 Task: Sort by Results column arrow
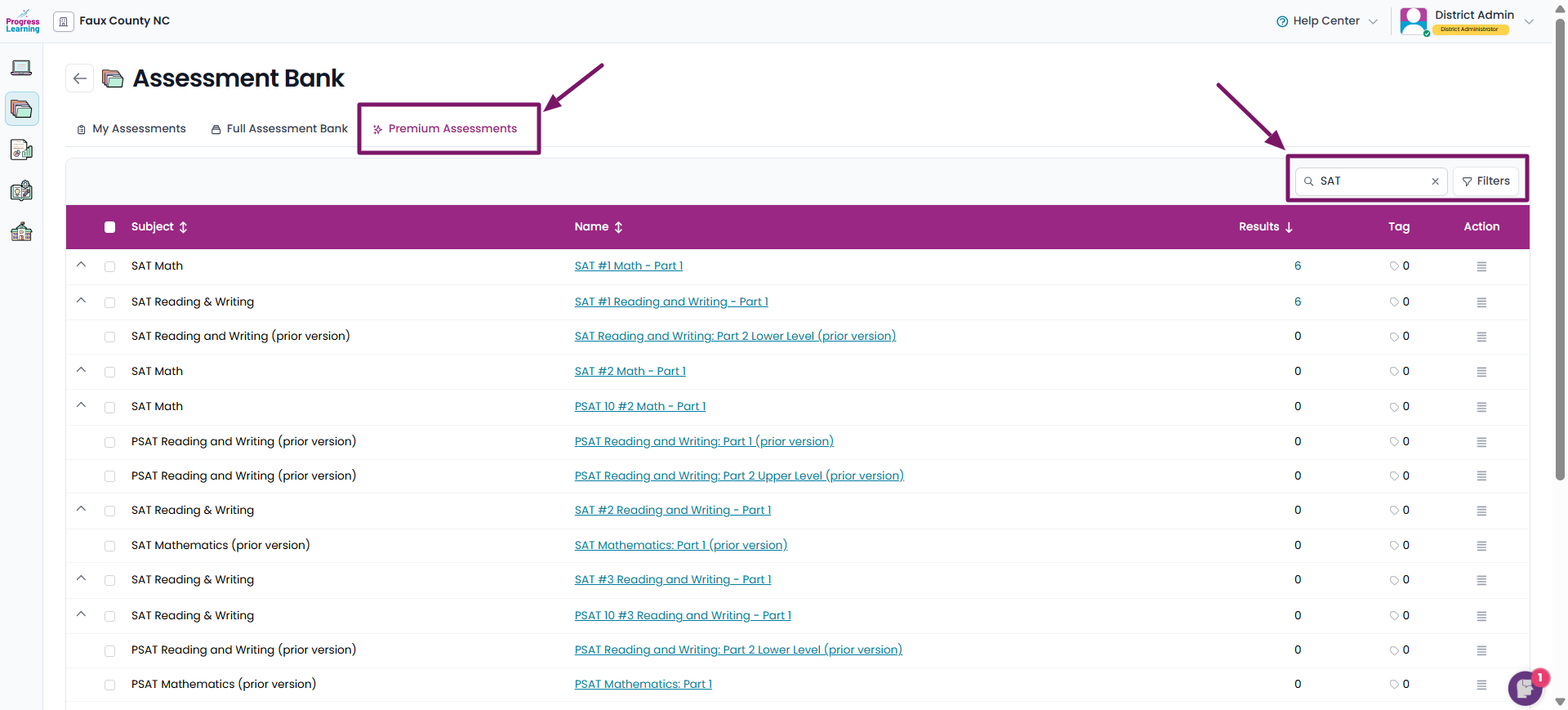pyautogui.click(x=1289, y=227)
